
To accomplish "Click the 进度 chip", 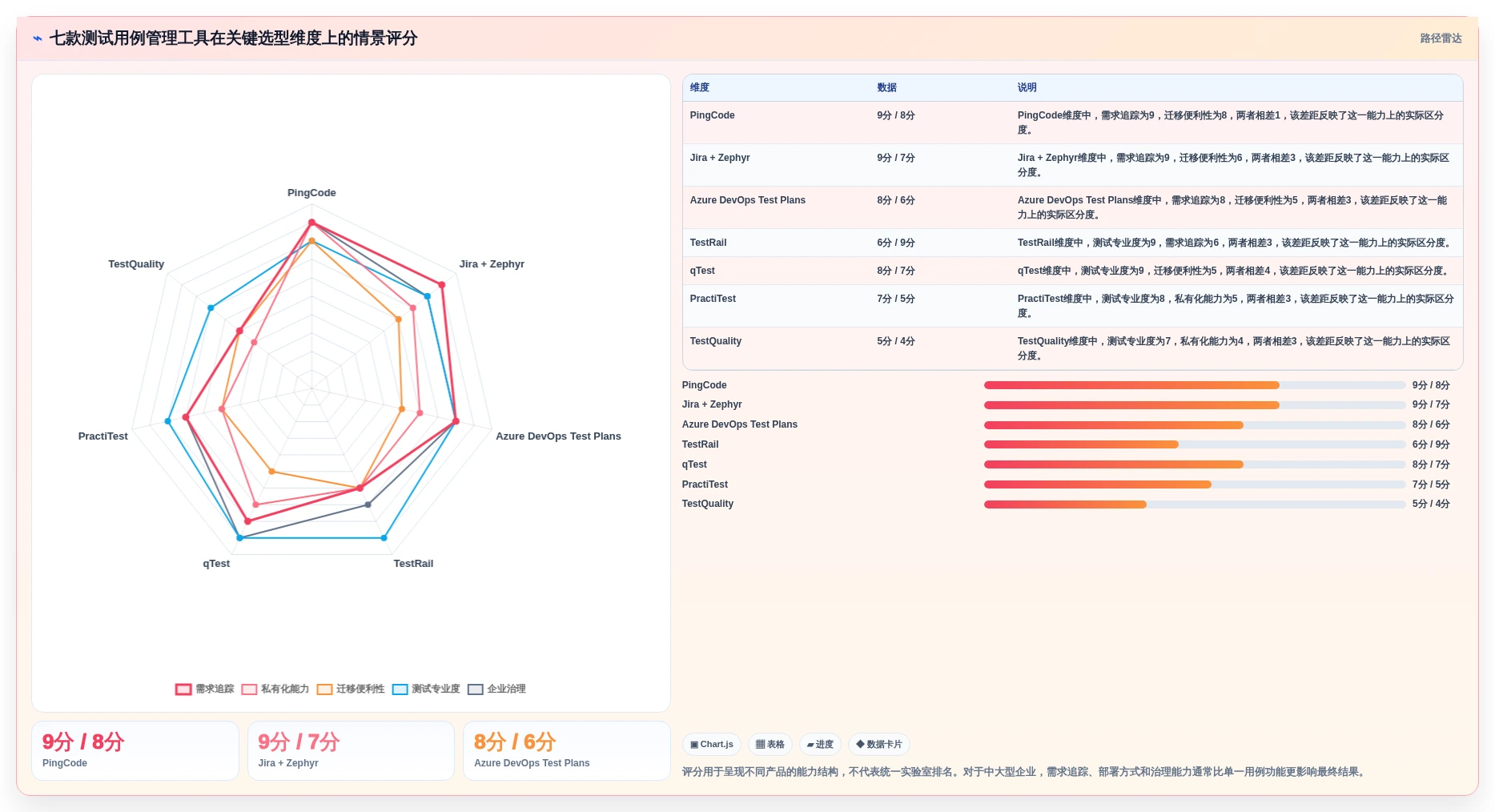I will [x=820, y=745].
